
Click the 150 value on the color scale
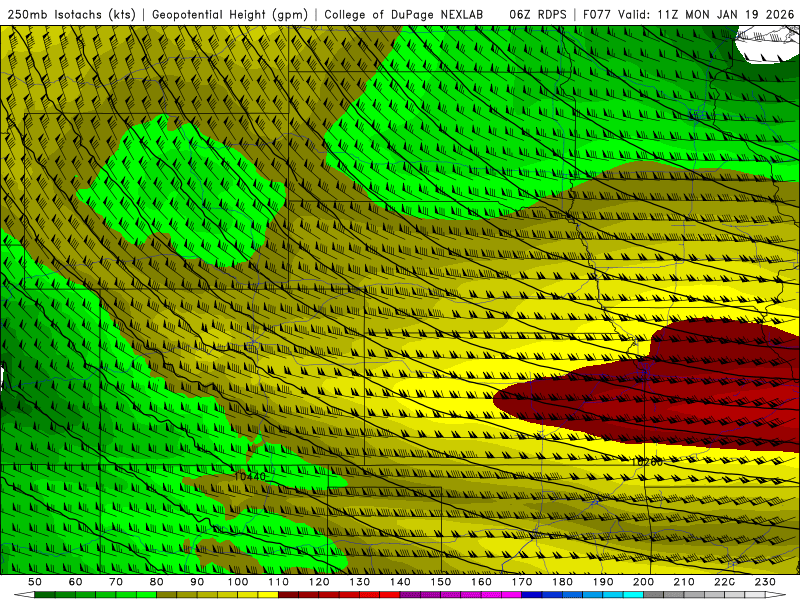(441, 582)
